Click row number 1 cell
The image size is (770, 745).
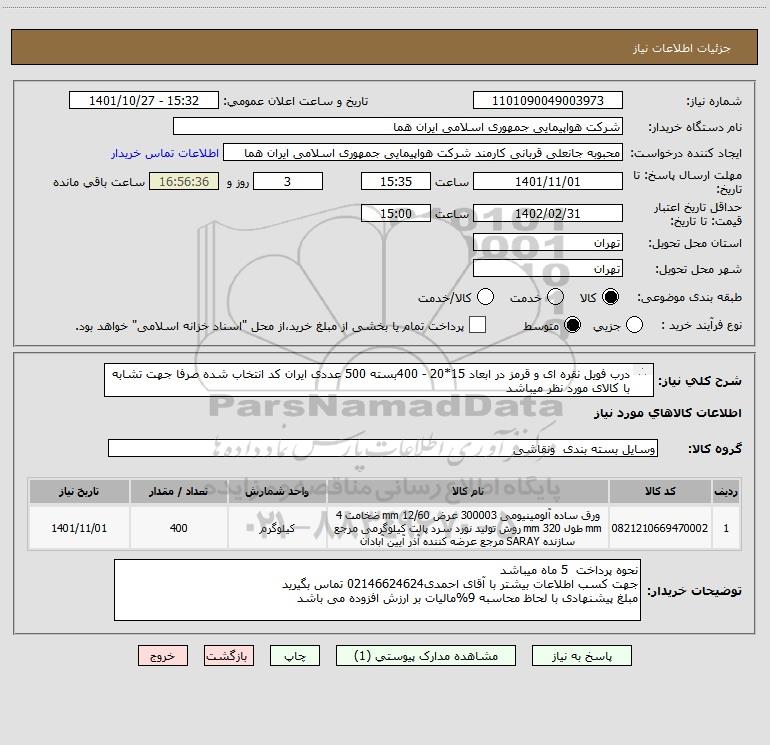726,528
